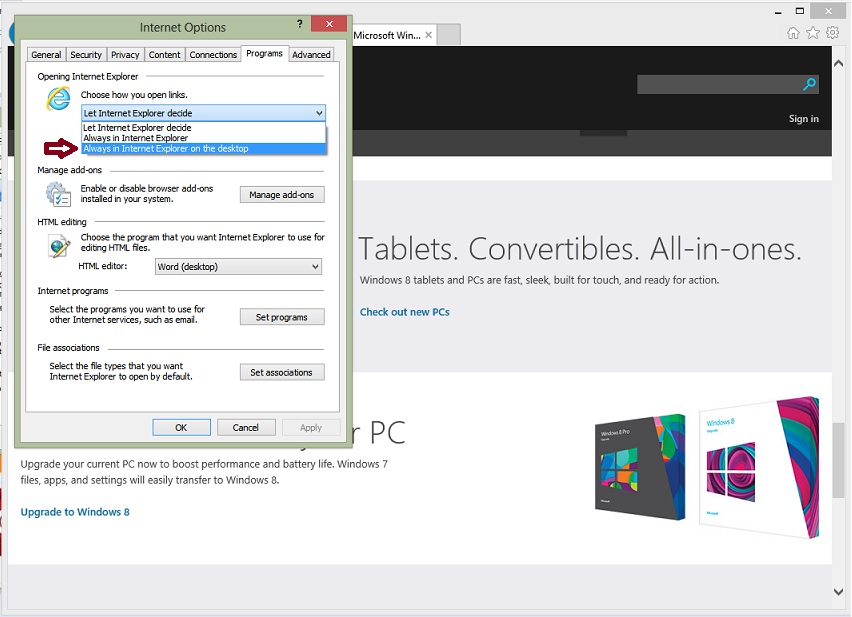Switch to the Privacy tab

pos(125,55)
